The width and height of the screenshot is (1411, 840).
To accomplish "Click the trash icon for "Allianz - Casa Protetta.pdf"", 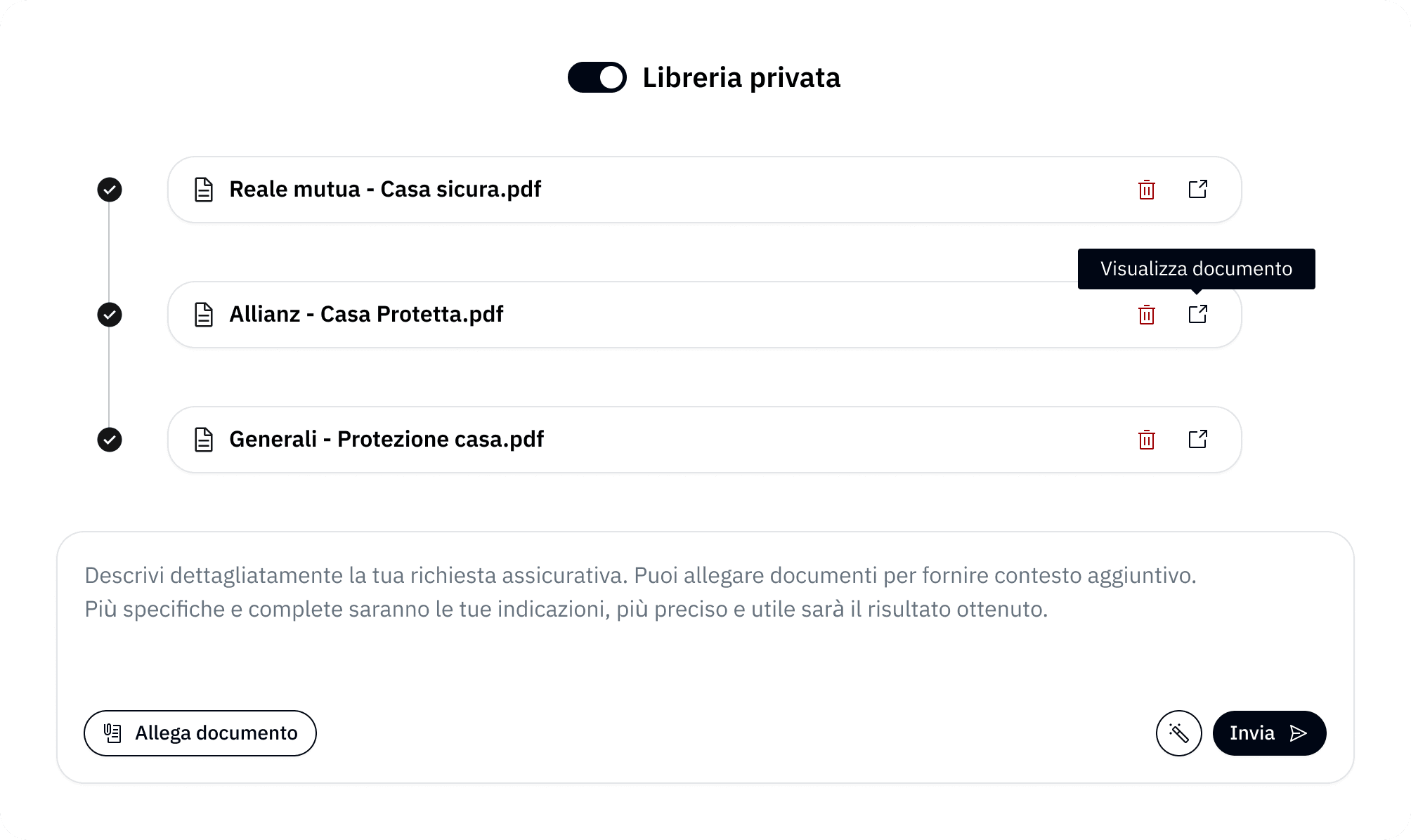I will pos(1147,315).
